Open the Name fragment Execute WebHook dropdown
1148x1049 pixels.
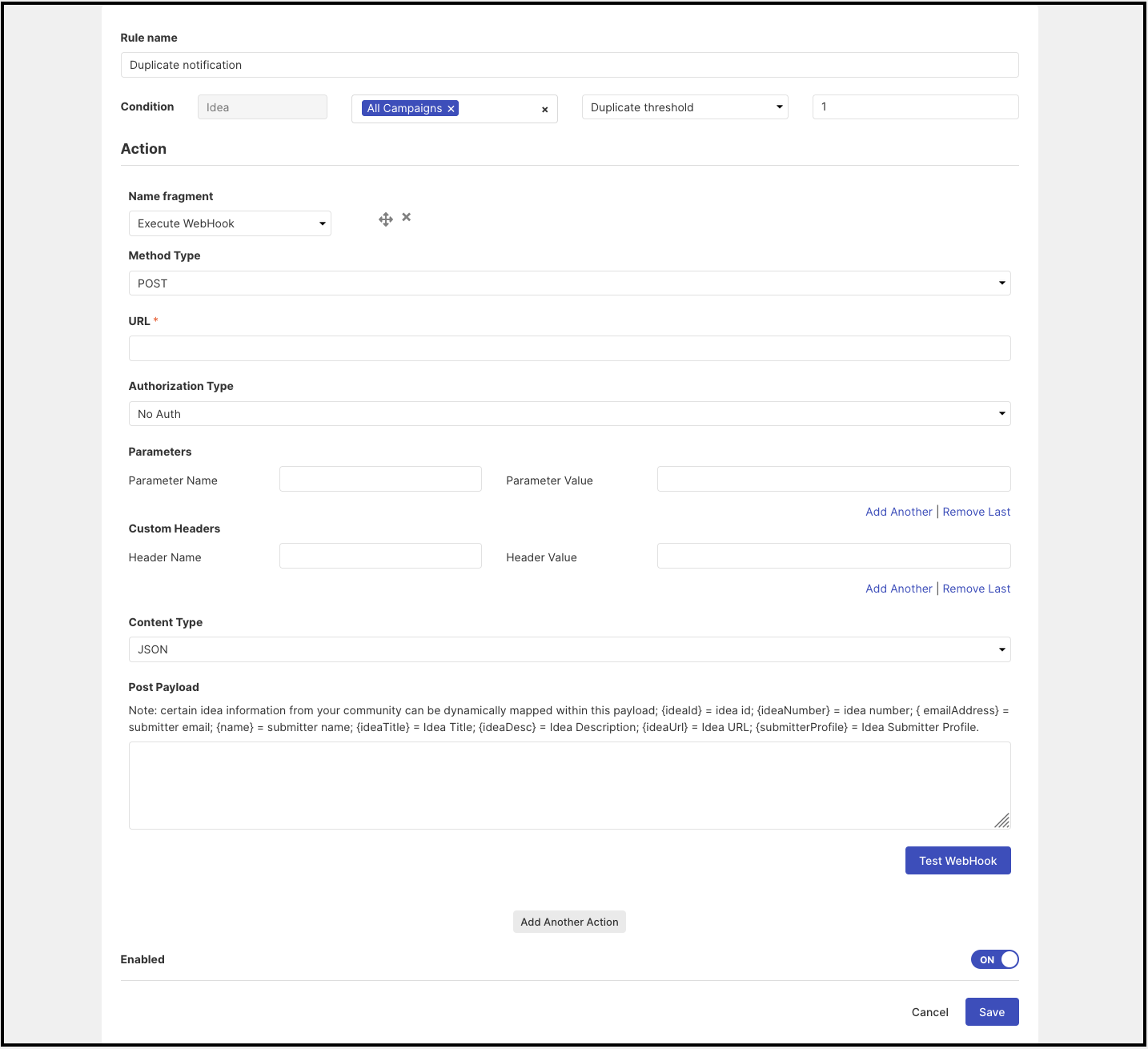coord(230,223)
